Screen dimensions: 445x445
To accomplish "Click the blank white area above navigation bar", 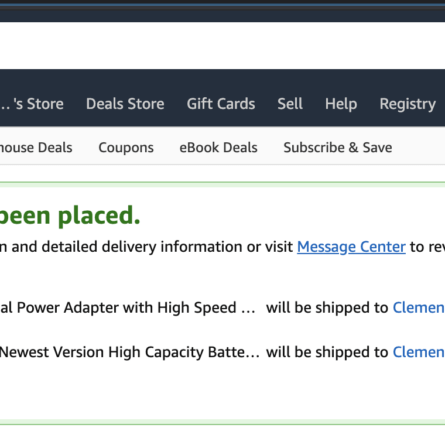I will [x=222, y=45].
